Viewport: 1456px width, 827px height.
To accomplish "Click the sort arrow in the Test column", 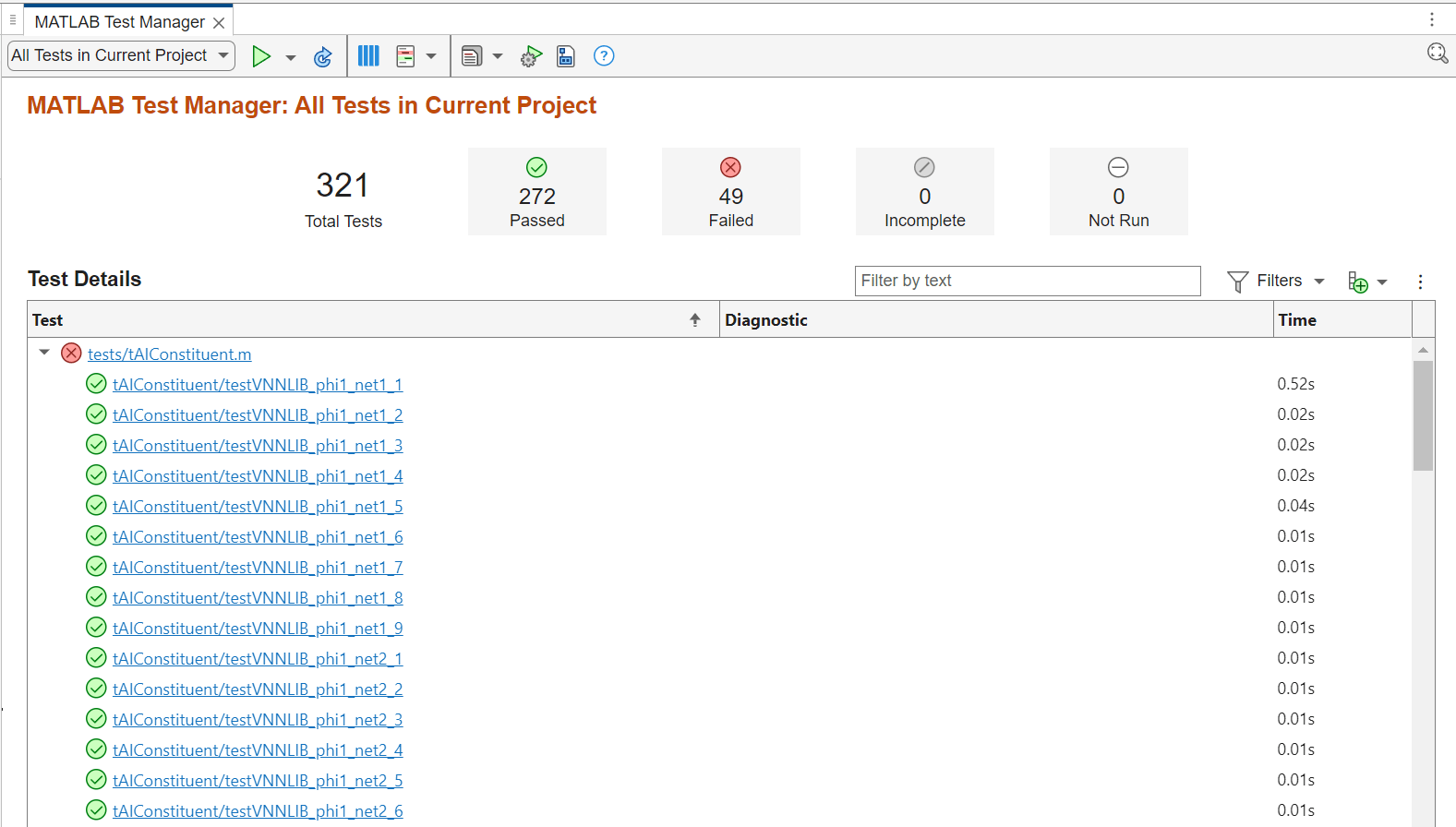I will pyautogui.click(x=695, y=319).
